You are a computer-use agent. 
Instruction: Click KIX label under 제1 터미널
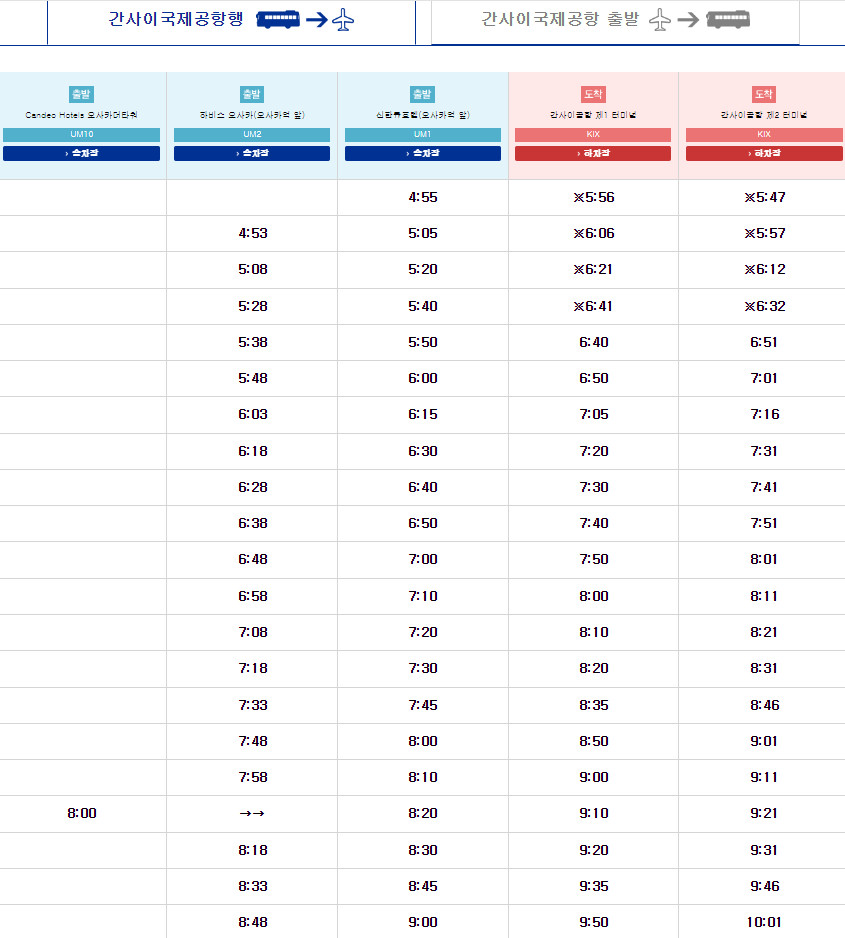point(593,135)
